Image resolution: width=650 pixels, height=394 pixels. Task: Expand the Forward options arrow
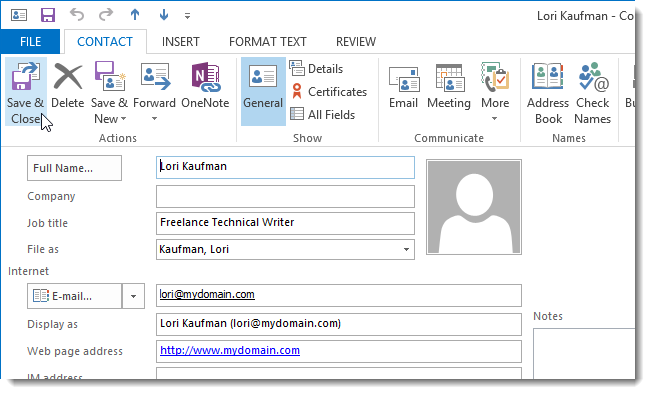(154, 119)
